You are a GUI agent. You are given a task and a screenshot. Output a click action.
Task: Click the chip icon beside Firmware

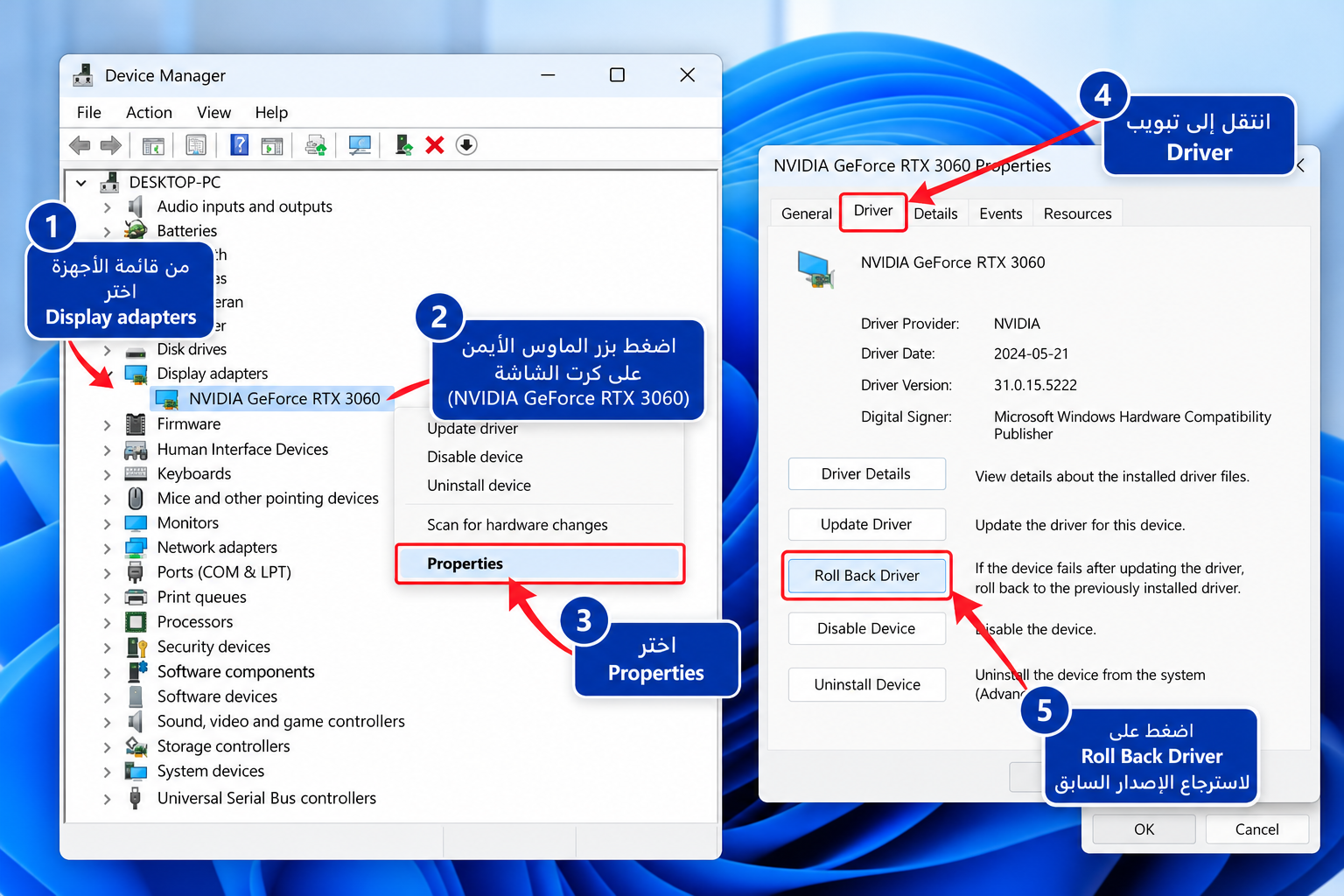(x=136, y=424)
